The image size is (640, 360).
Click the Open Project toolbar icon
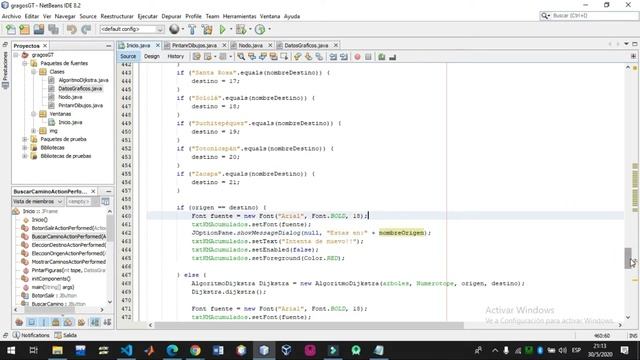coord(39,29)
